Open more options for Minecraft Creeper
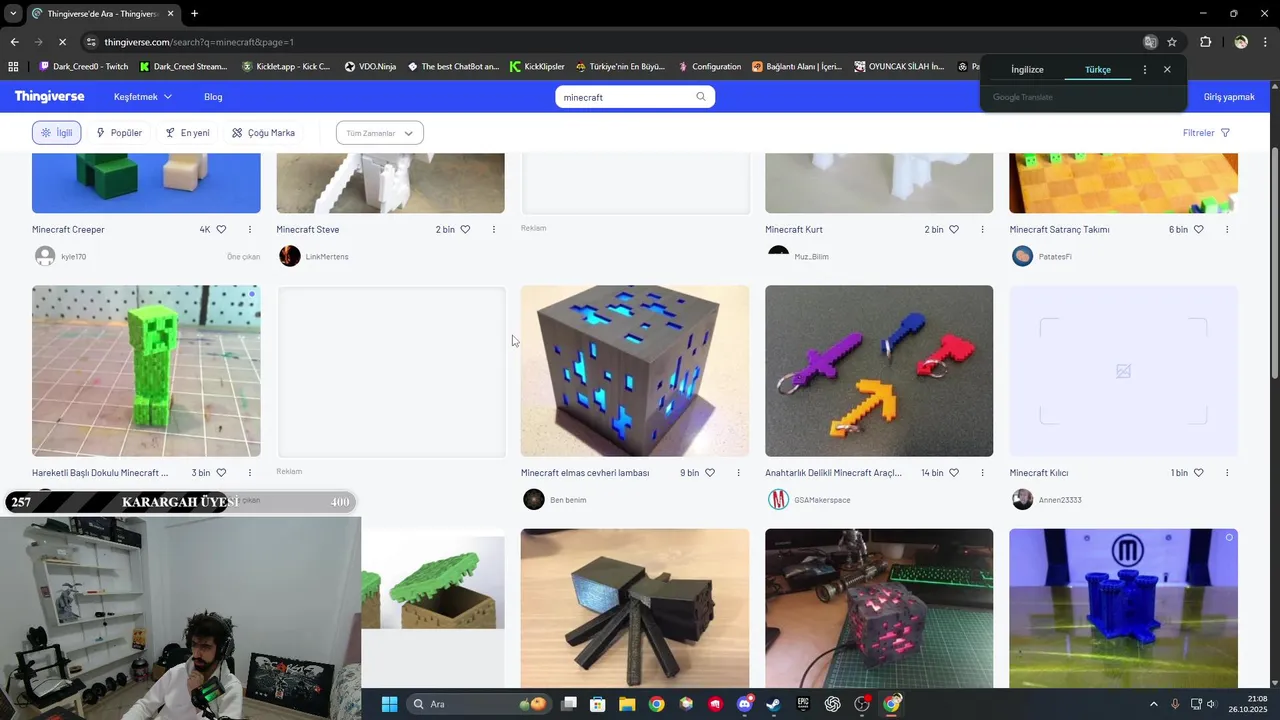The image size is (1280, 720). click(x=250, y=229)
